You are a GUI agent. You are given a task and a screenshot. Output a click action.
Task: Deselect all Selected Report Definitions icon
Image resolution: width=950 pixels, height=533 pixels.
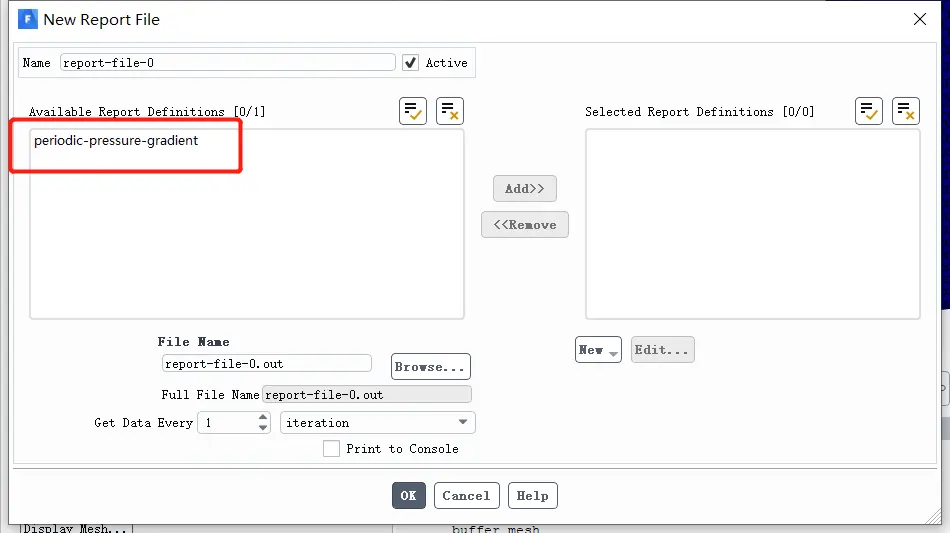point(906,111)
